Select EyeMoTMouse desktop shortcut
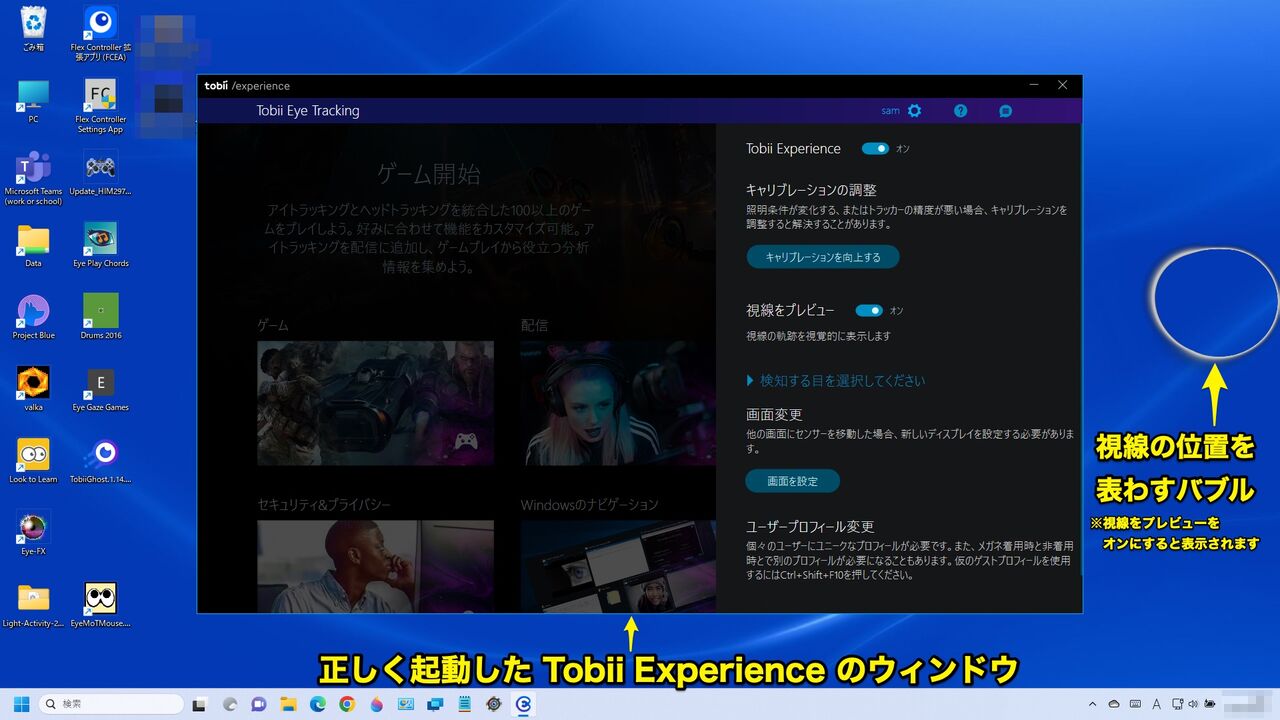1280x720 pixels. pyautogui.click(x=100, y=605)
